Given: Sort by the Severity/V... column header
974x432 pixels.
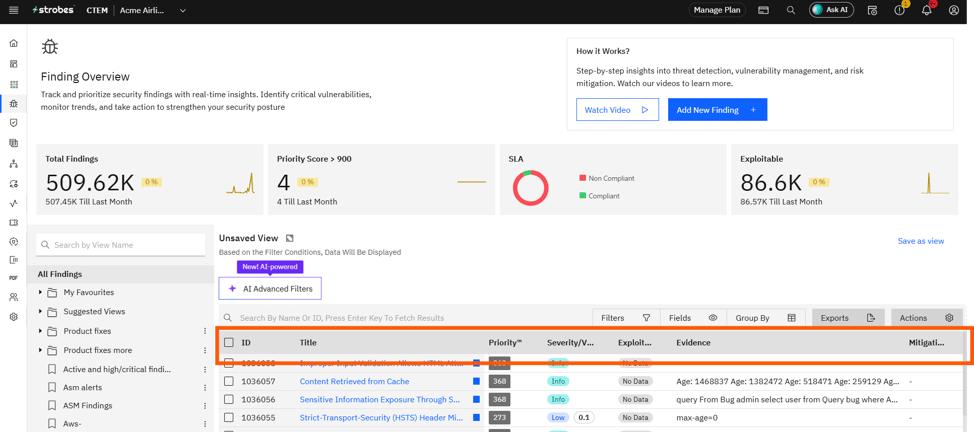Looking at the screenshot, I should click(x=569, y=342).
